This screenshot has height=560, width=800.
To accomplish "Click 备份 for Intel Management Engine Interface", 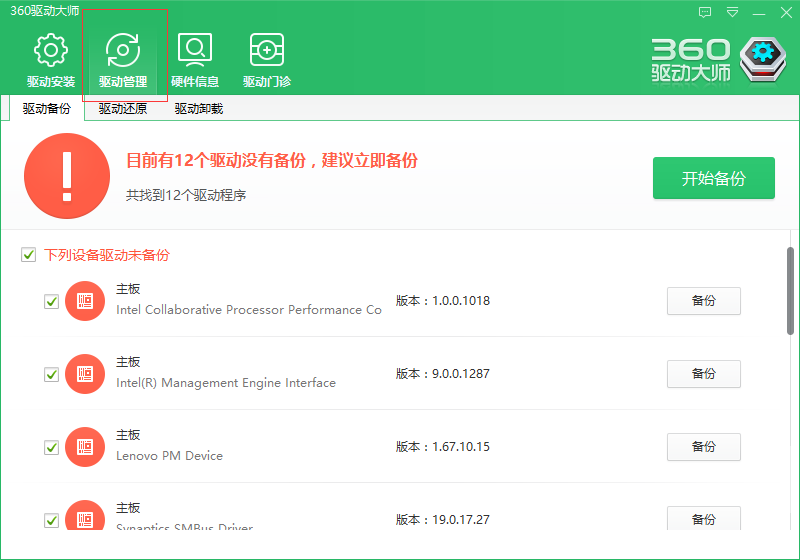I will click(x=703, y=374).
